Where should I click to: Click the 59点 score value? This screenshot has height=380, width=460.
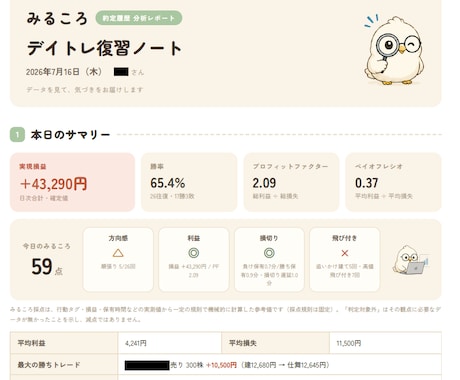click(47, 267)
